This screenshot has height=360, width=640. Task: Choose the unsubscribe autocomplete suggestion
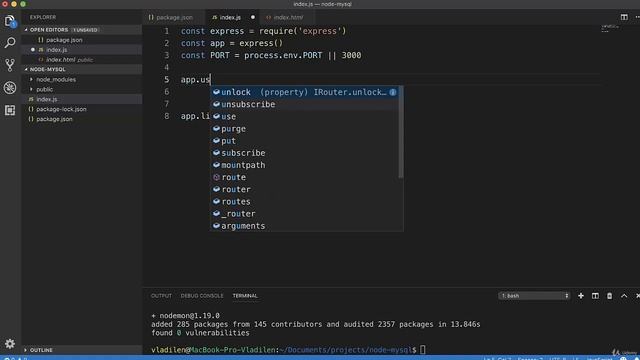(304, 104)
